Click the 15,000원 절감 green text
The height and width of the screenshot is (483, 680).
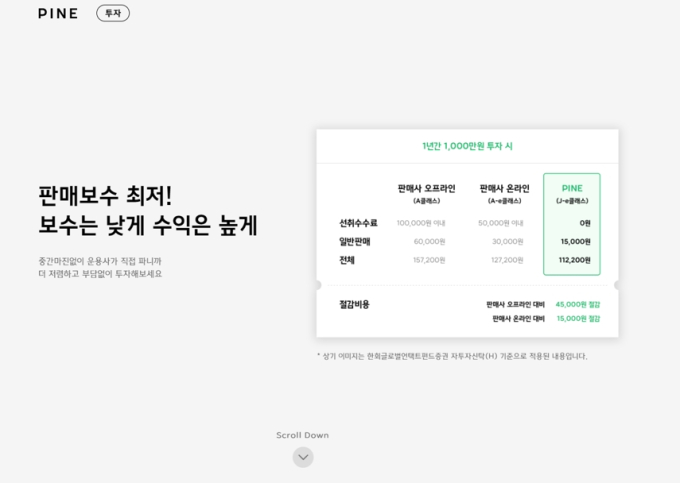point(578,319)
